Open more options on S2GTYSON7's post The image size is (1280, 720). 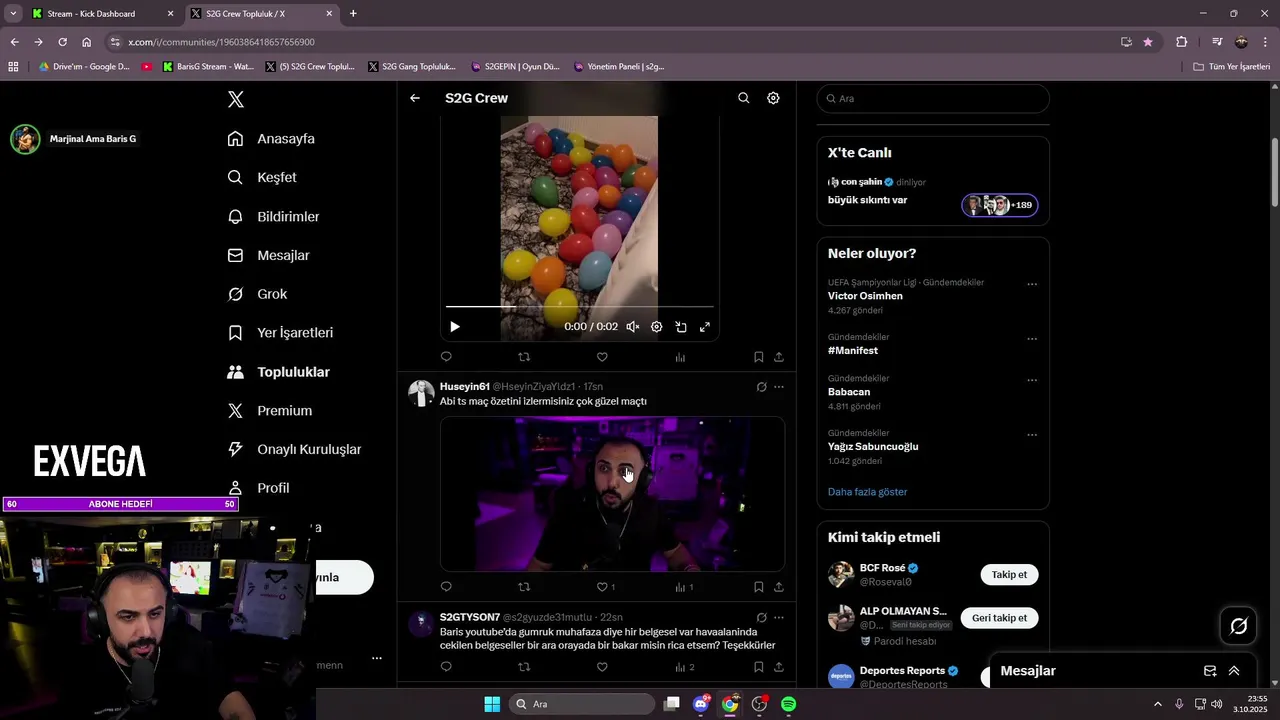tap(779, 617)
